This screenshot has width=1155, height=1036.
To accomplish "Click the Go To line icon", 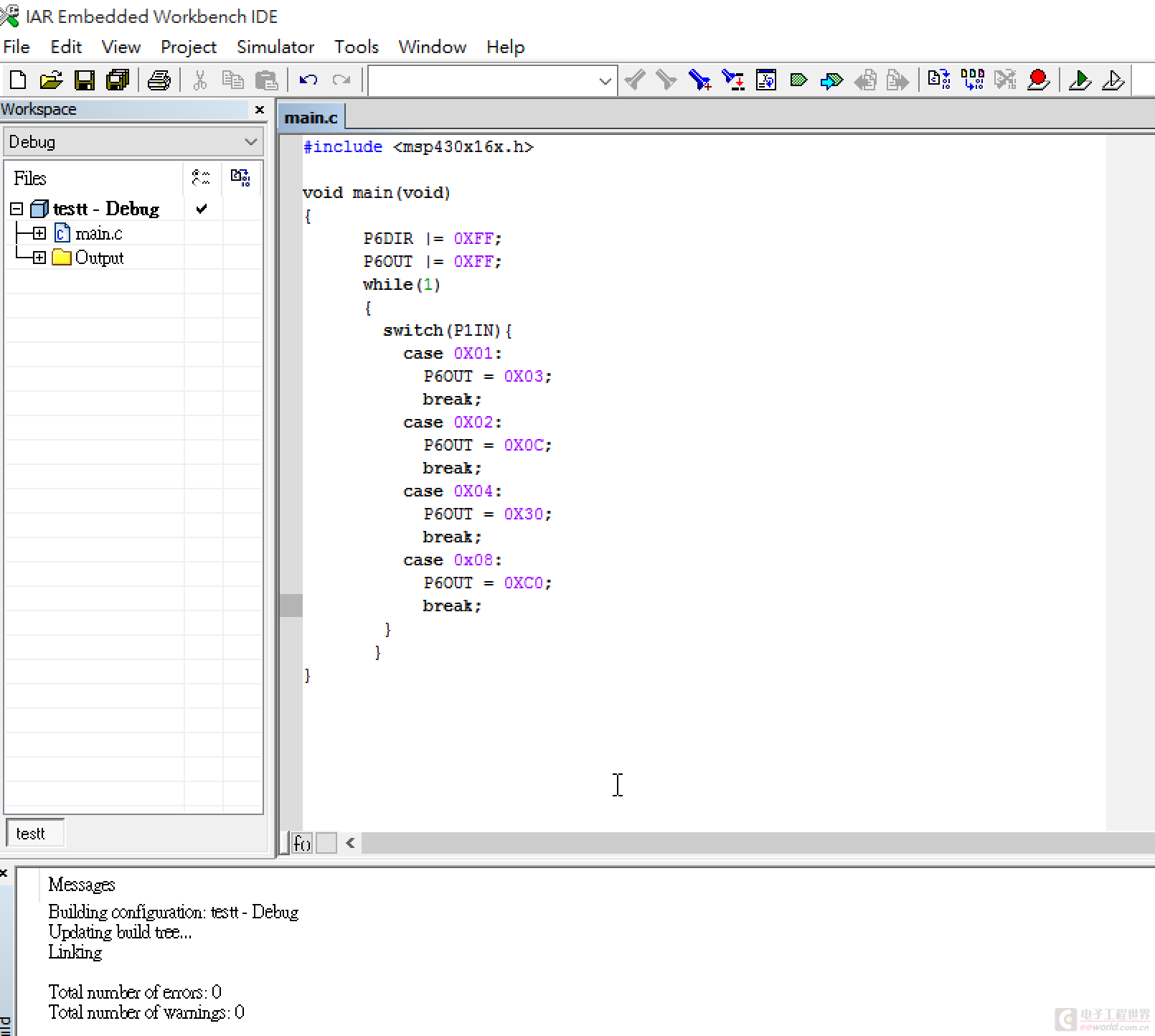I will 765,80.
